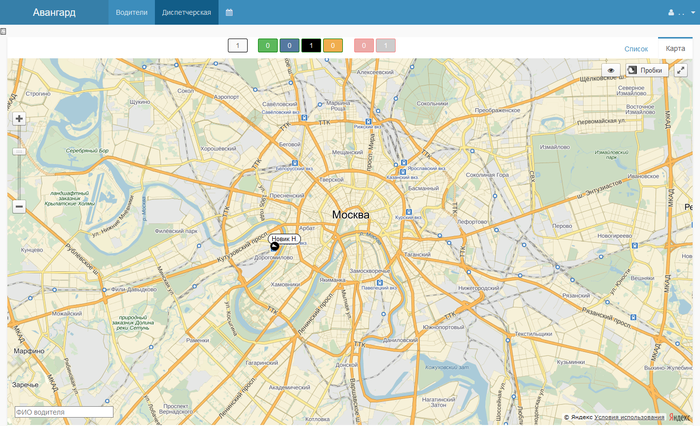
Task: Click the Измайлово district label
Action: 554,147
